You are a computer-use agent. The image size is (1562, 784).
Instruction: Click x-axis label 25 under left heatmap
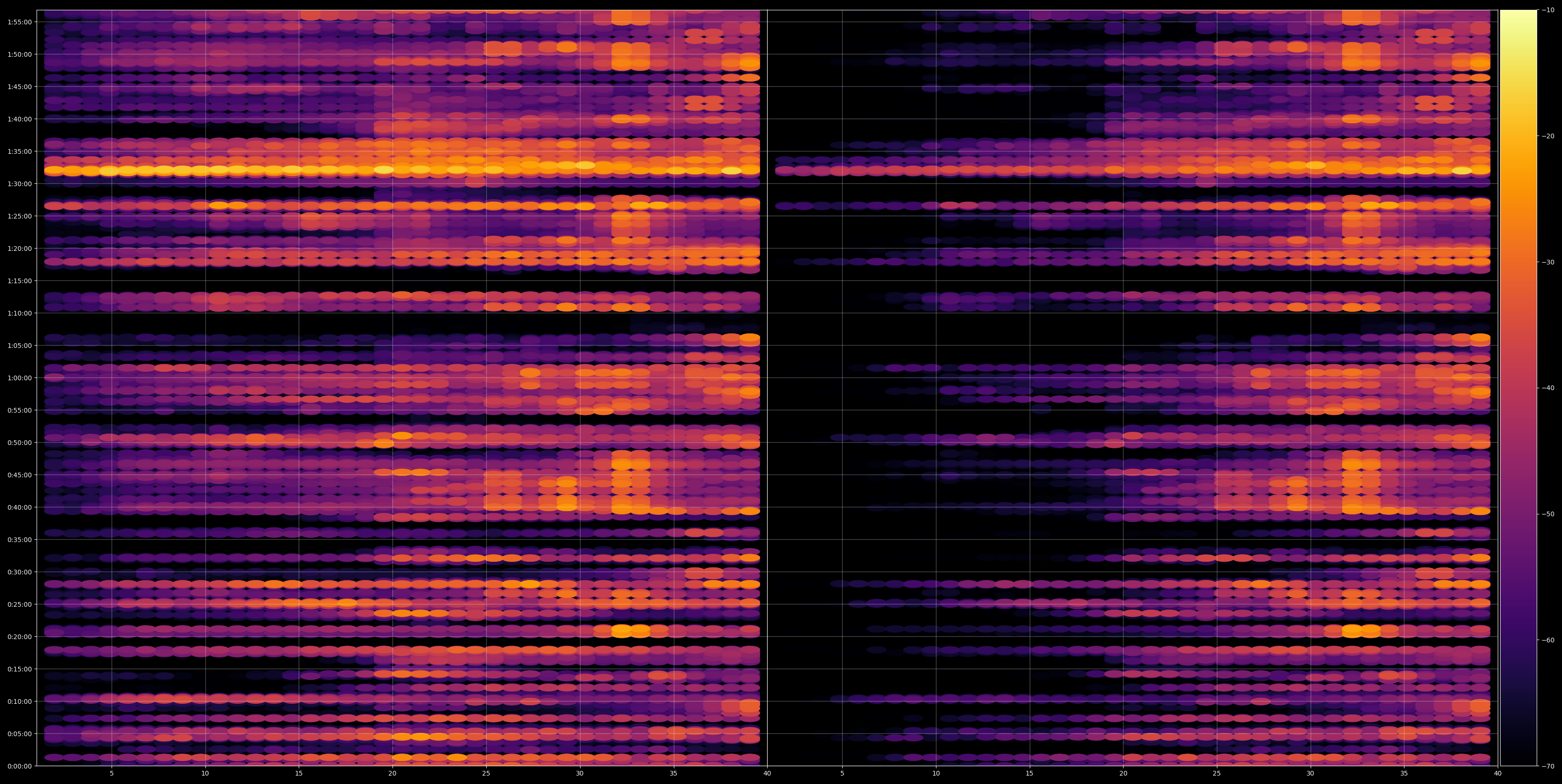(486, 773)
